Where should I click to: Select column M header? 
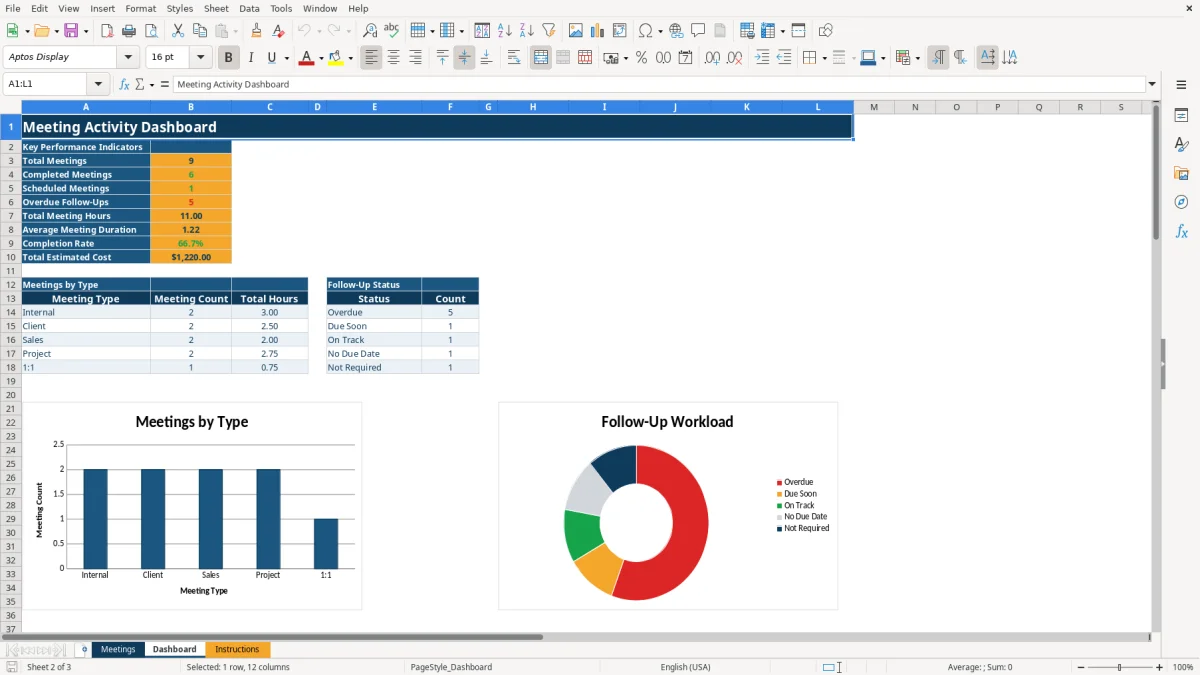point(874,107)
